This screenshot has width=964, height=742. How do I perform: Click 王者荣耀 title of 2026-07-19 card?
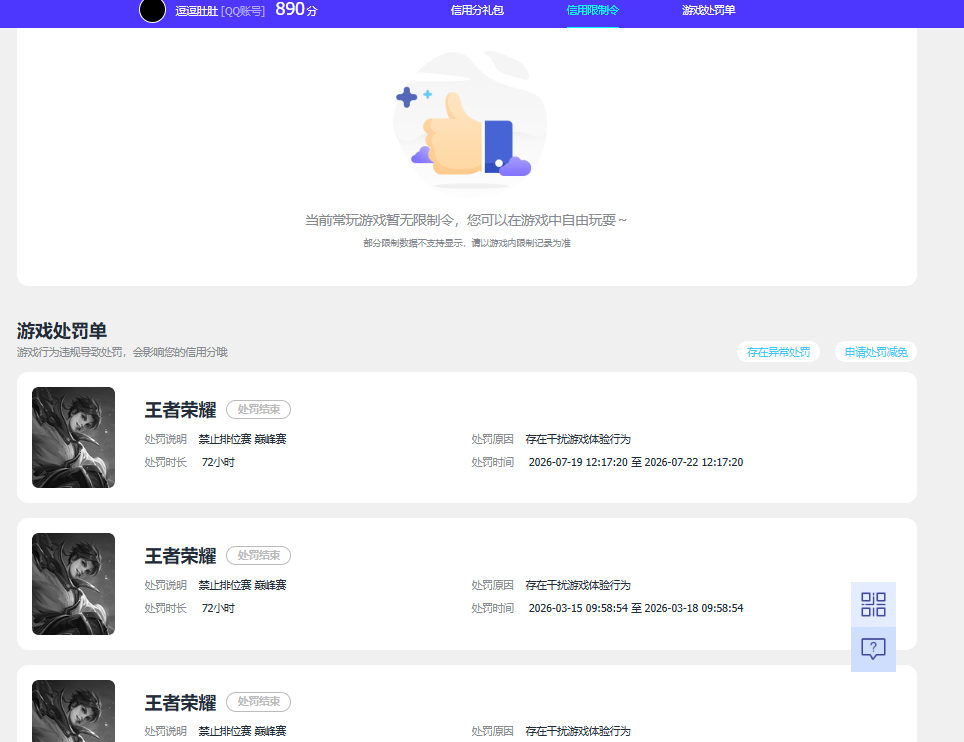(181, 410)
